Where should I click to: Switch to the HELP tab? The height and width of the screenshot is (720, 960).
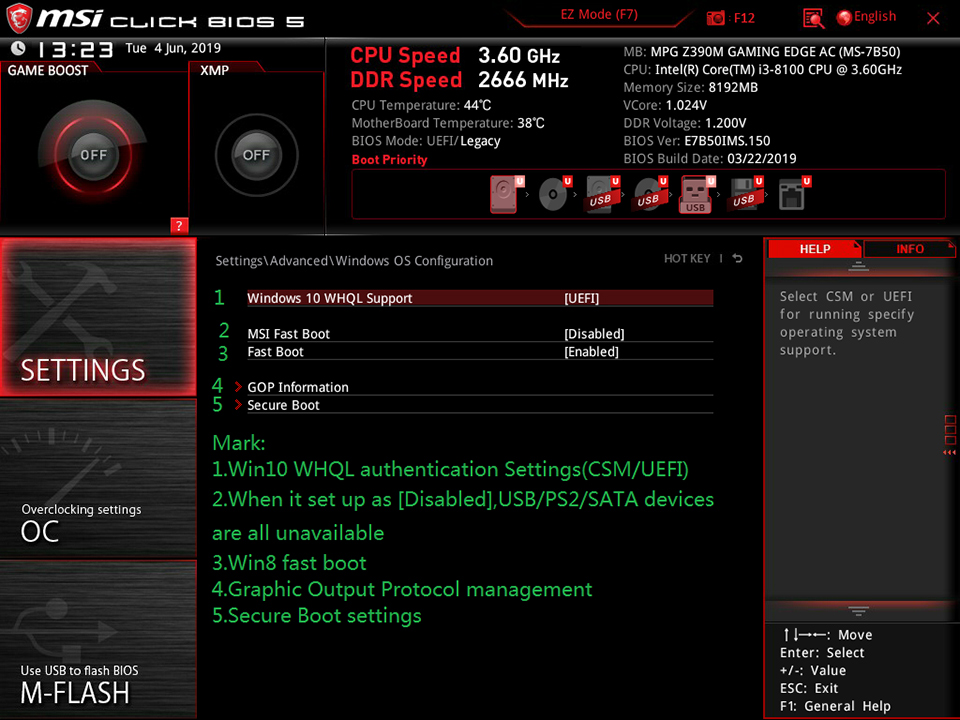click(x=815, y=249)
